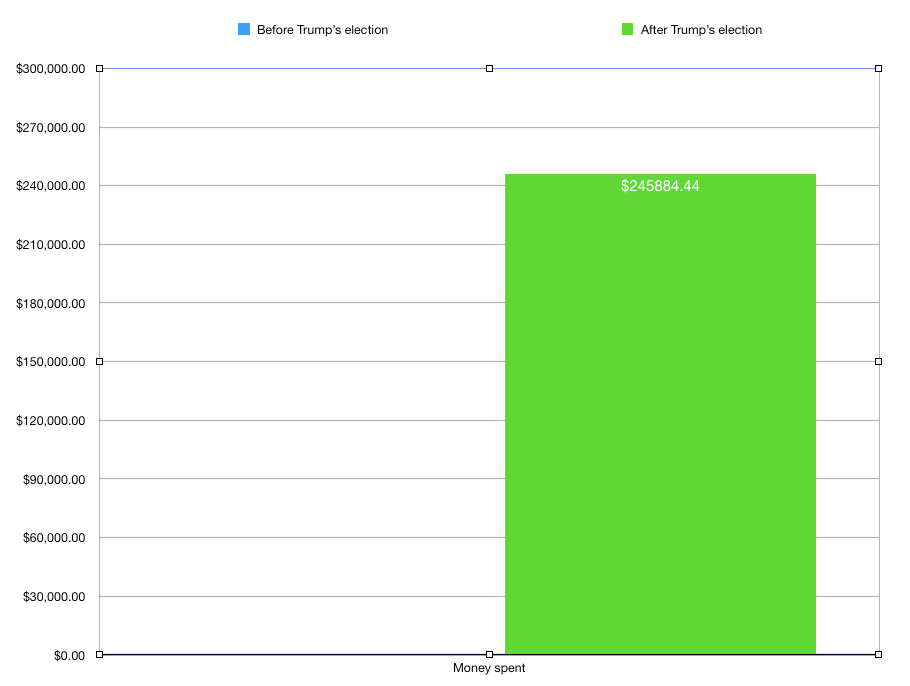Image resolution: width=910 pixels, height=686 pixels.
Task: Click the $0.00 axis label
Action: pos(69,656)
